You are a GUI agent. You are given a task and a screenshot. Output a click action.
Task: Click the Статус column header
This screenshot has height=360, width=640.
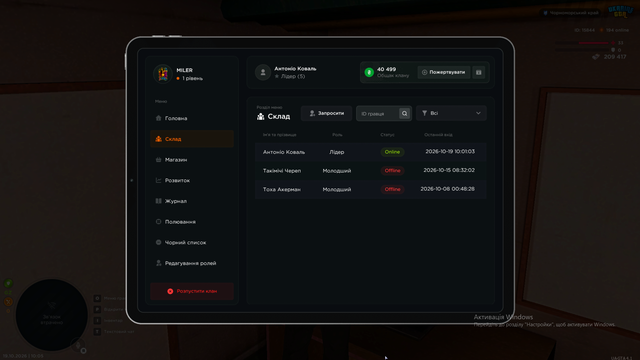[x=387, y=135]
